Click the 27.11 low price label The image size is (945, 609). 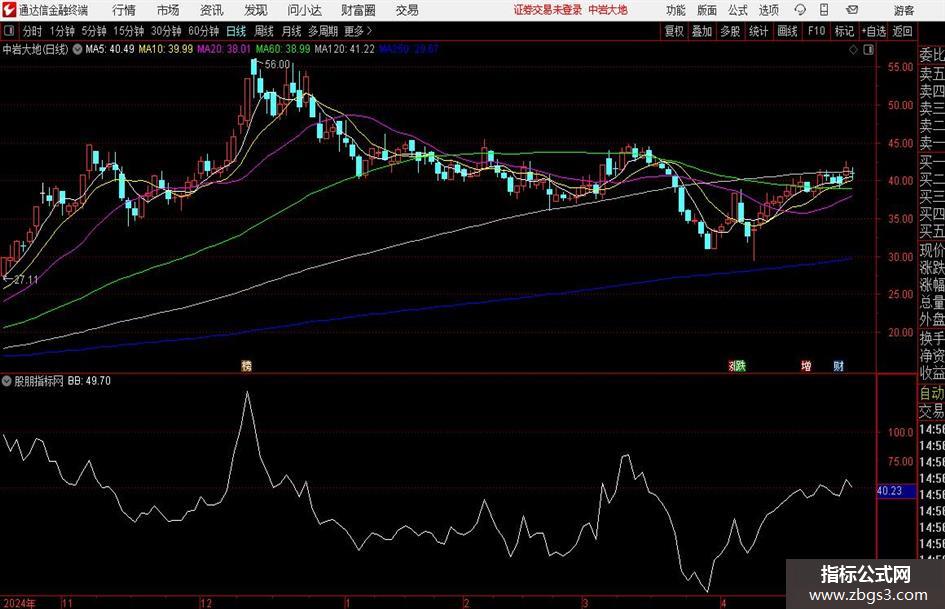click(x=25, y=280)
